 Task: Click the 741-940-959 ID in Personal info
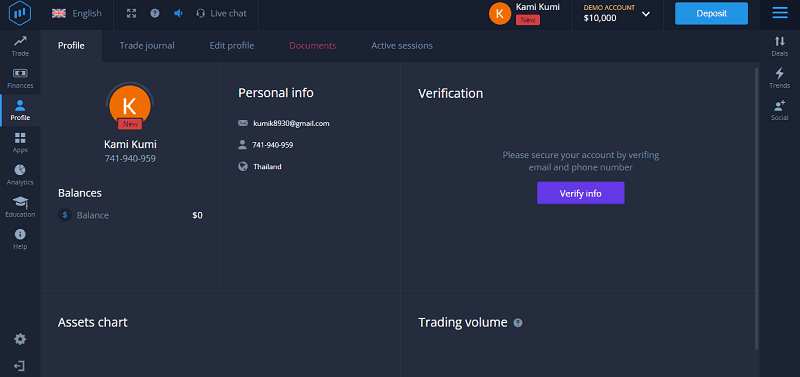click(273, 145)
